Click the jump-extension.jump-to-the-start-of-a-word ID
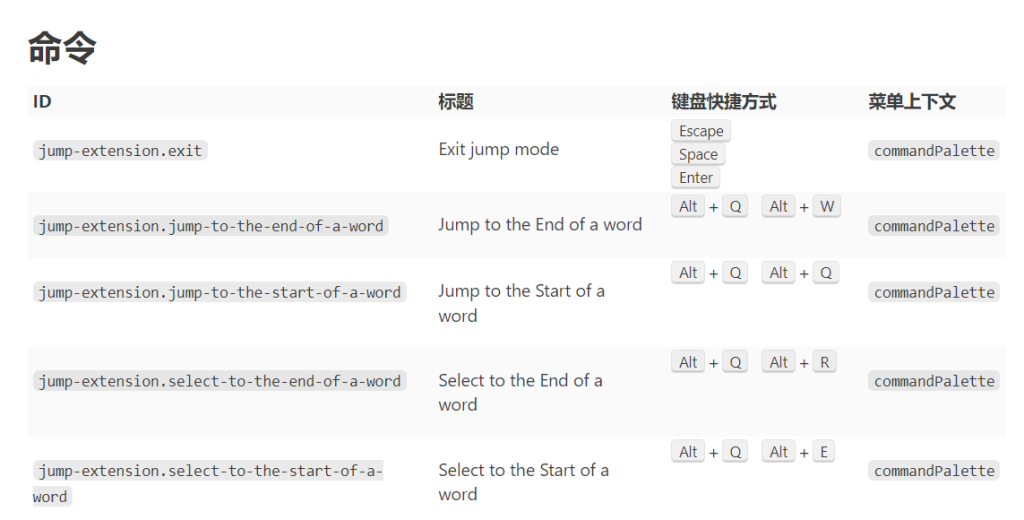This screenshot has height=520, width=1024. (x=219, y=292)
